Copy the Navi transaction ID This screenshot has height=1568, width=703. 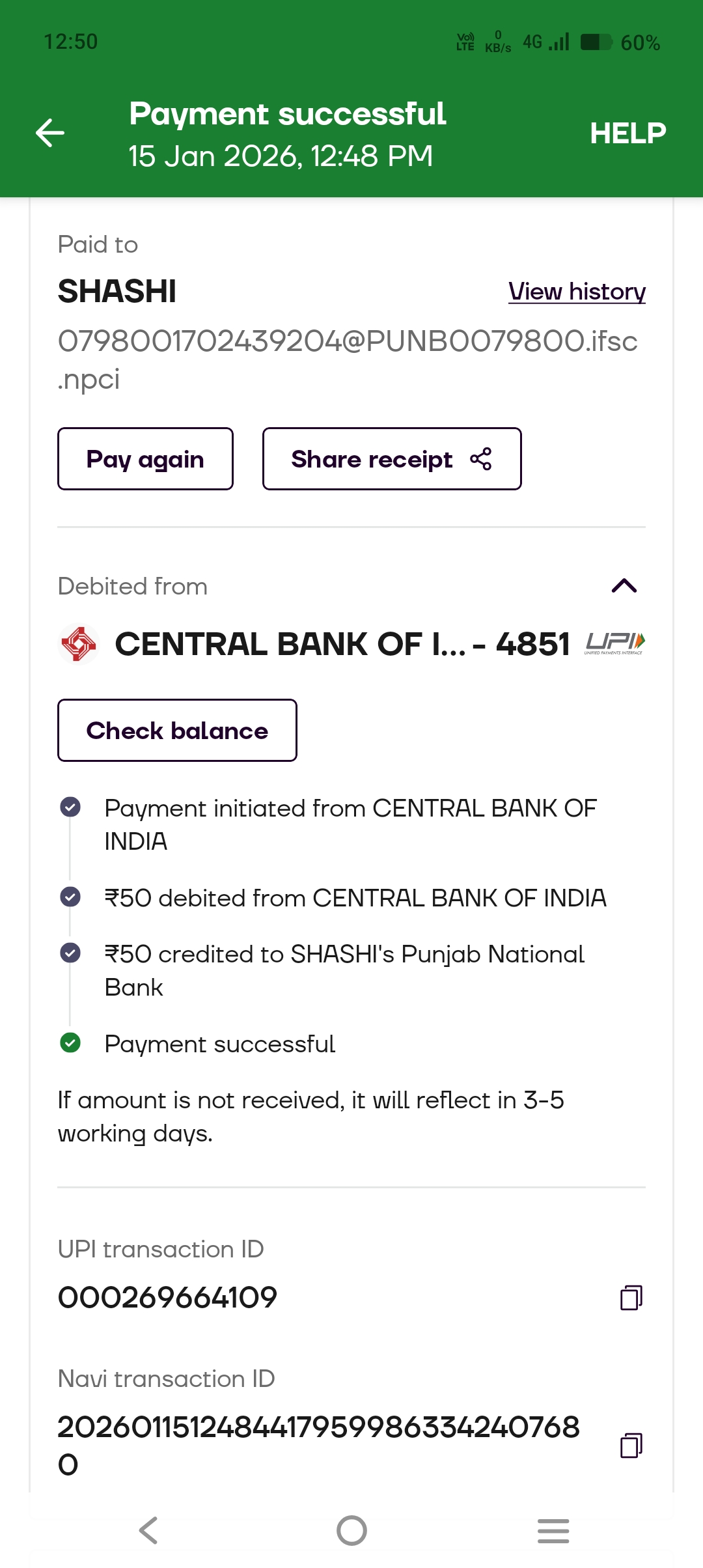631,1445
